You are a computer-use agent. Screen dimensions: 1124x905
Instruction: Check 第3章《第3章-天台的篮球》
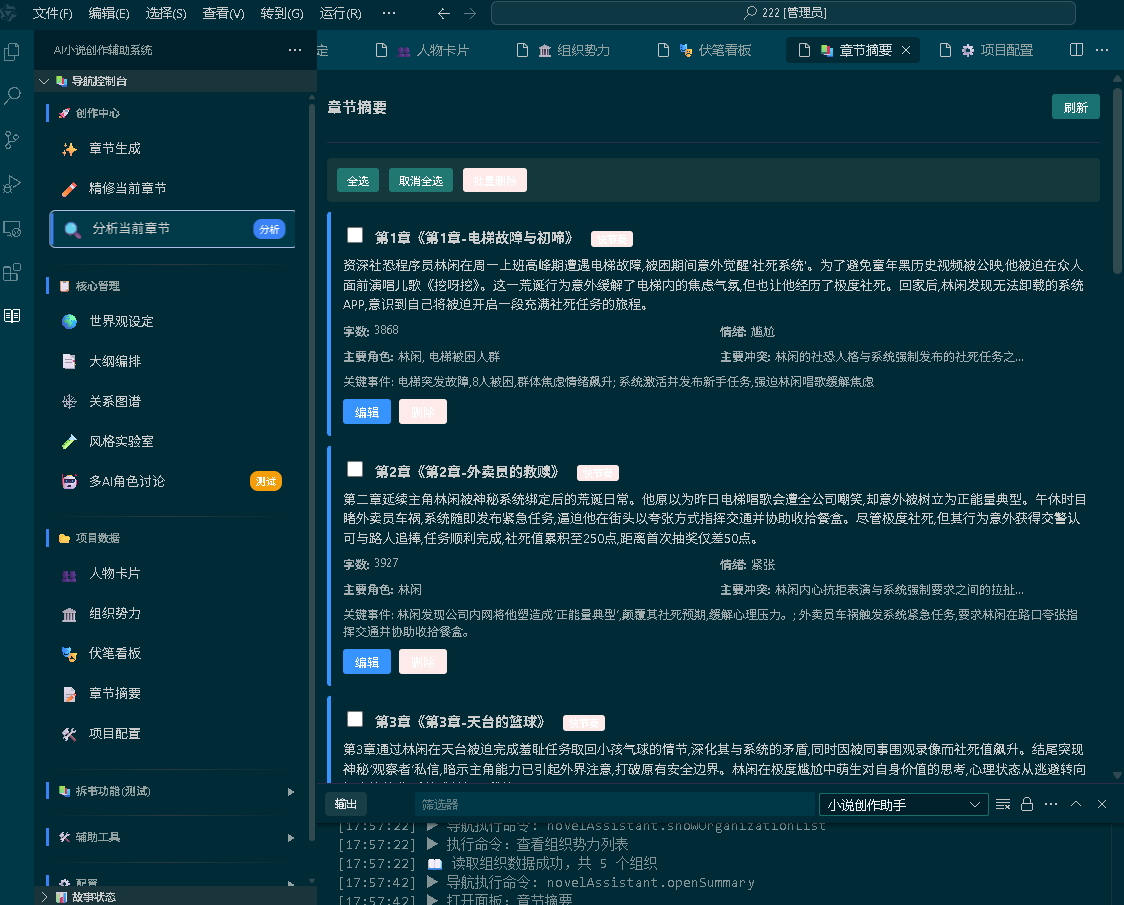[354, 718]
